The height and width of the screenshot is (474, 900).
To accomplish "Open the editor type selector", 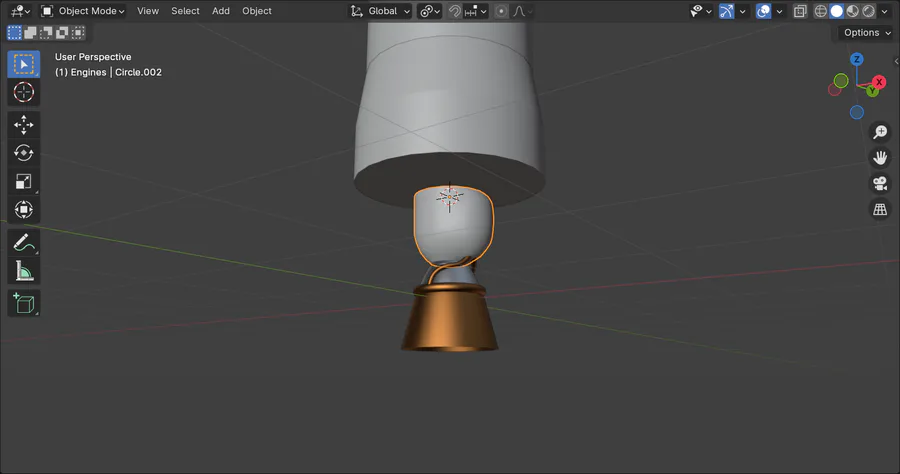I will (x=20, y=11).
